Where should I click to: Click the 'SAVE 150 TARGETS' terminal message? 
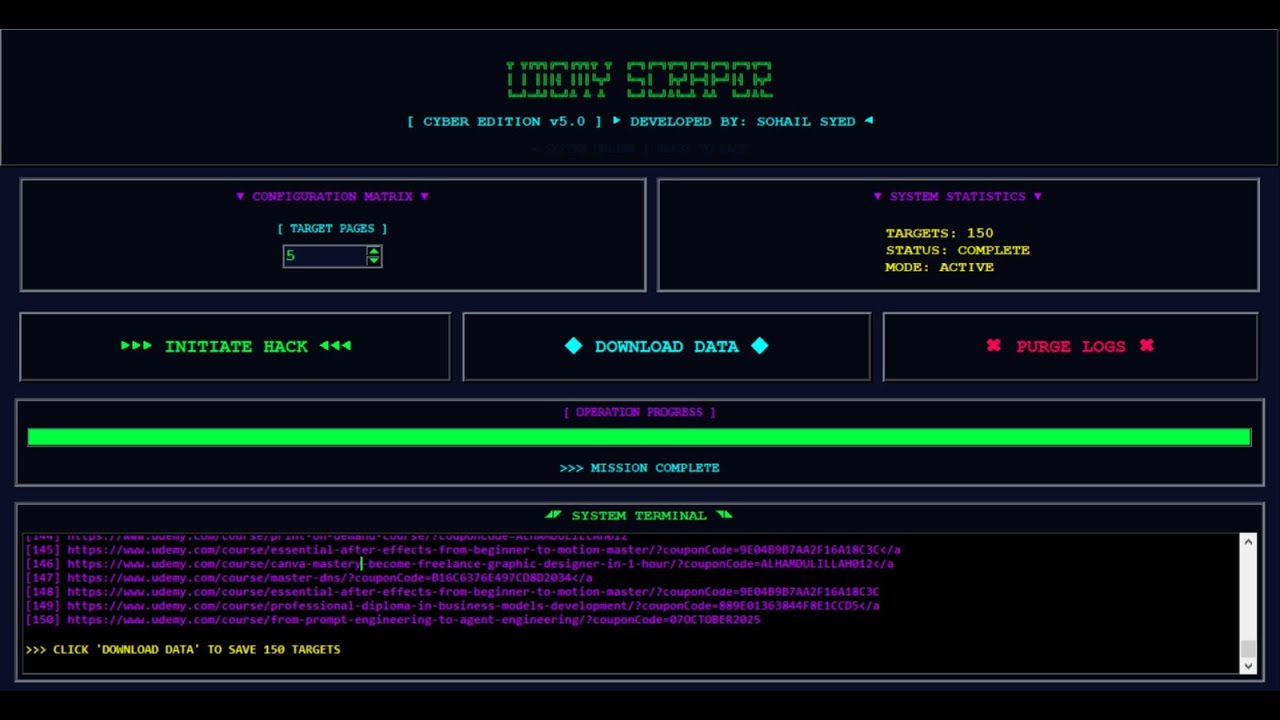point(183,649)
